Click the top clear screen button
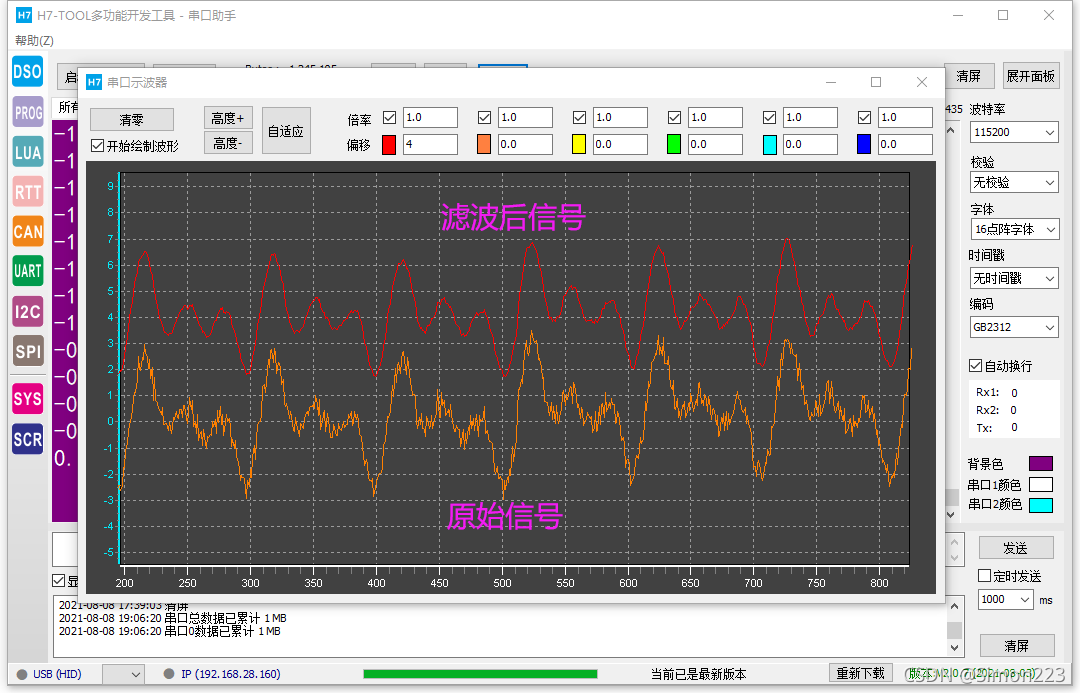Image resolution: width=1080 pixels, height=693 pixels. (x=969, y=76)
